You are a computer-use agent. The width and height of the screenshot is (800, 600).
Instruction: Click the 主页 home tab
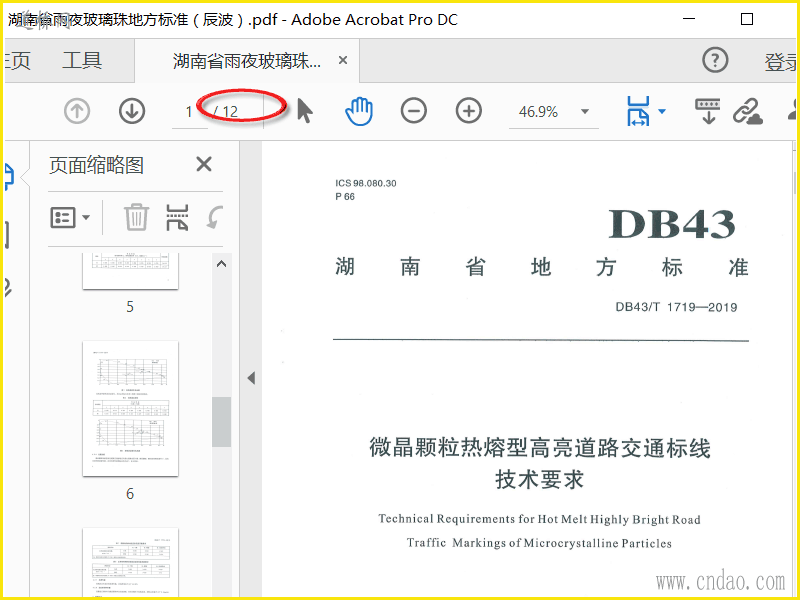click(17, 60)
